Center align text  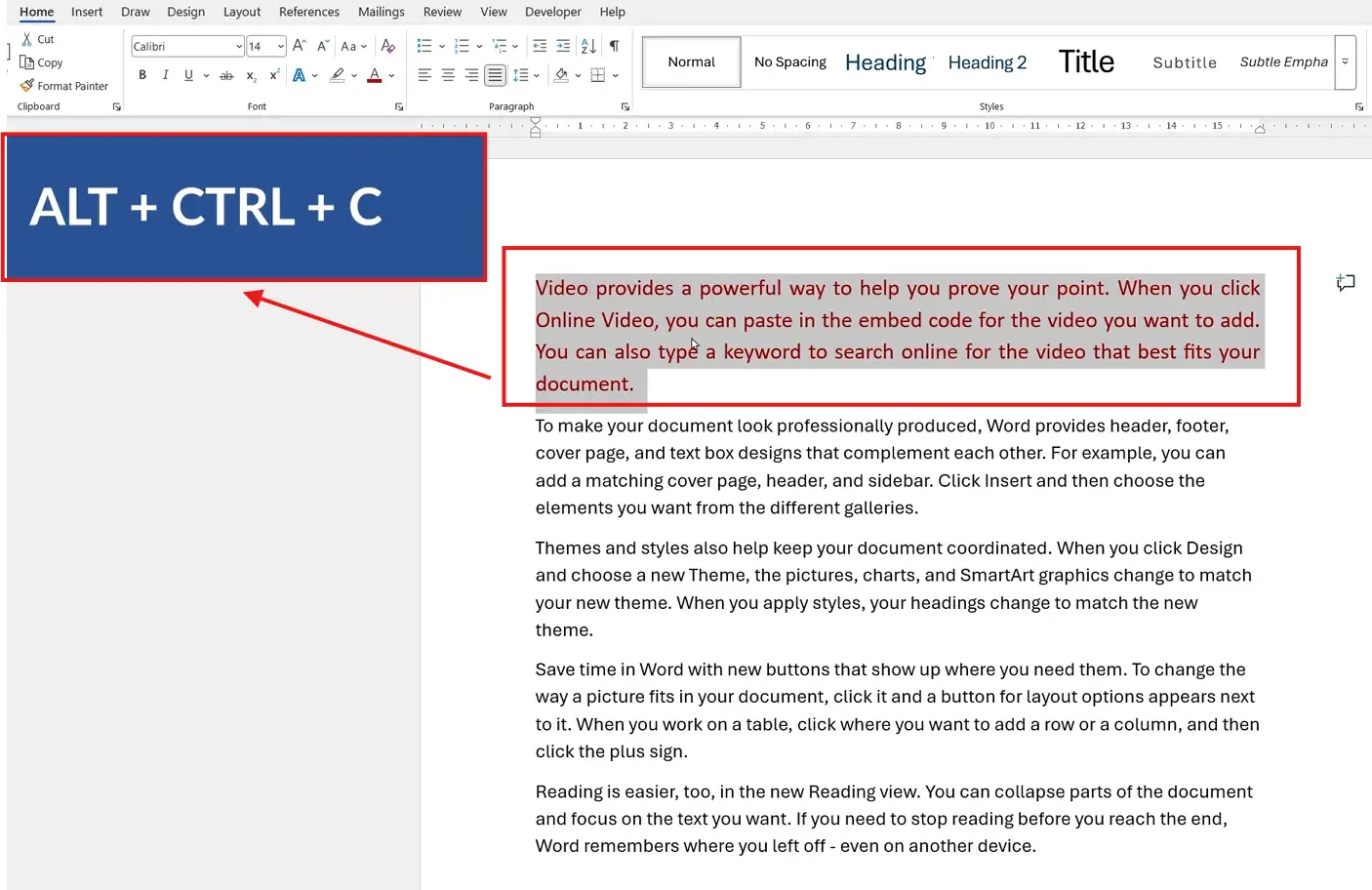(448, 75)
